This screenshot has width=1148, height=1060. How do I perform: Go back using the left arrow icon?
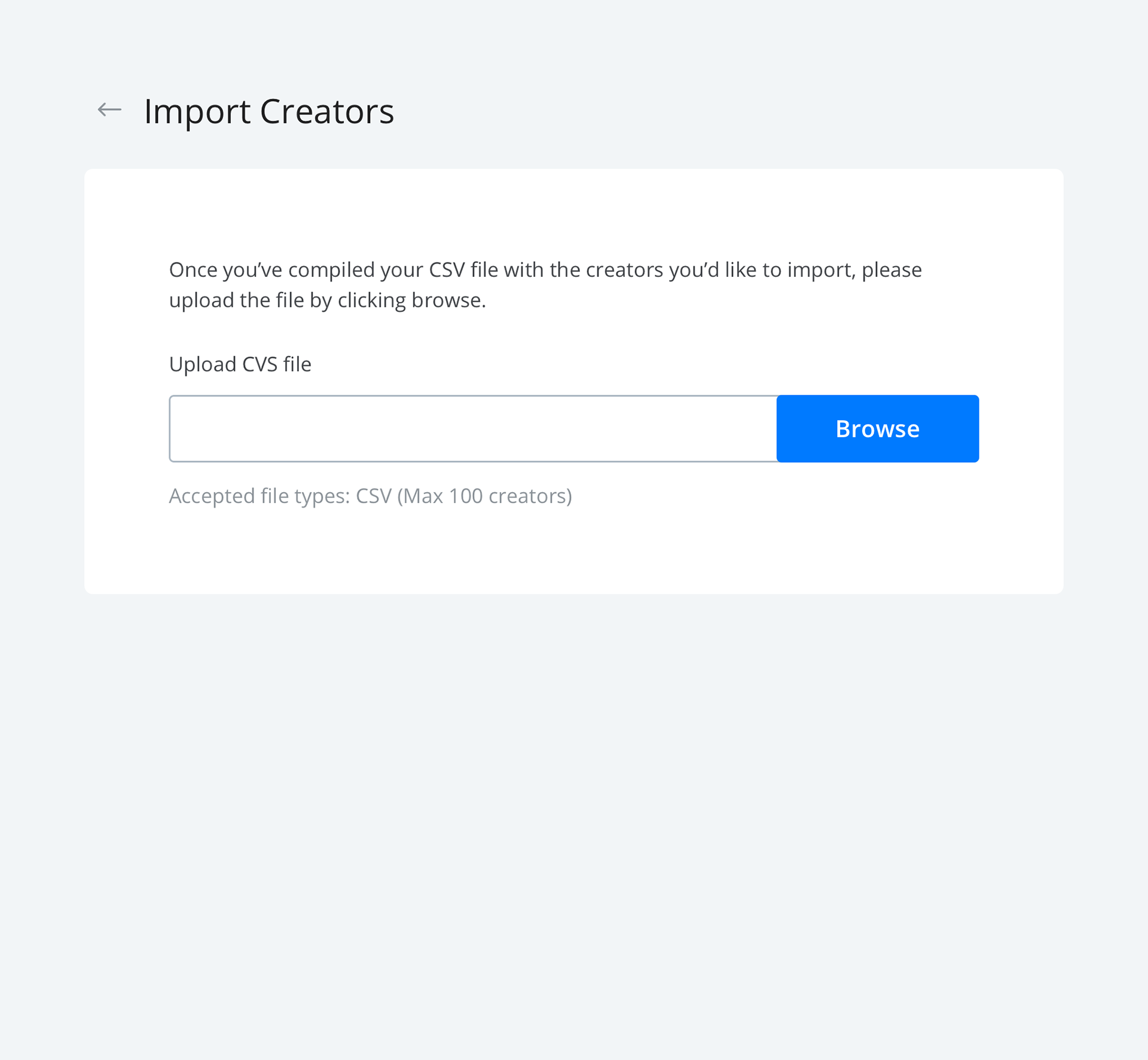tap(109, 110)
